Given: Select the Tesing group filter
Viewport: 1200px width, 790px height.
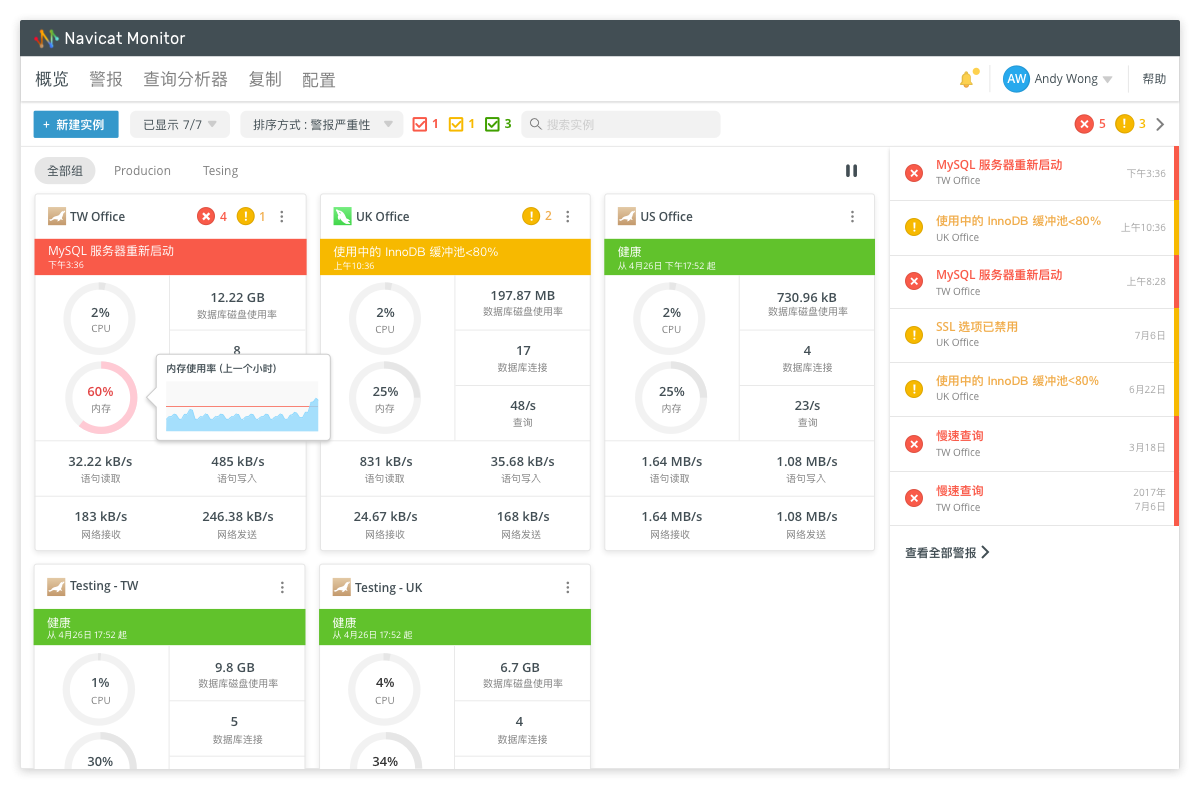Looking at the screenshot, I should point(220,171).
